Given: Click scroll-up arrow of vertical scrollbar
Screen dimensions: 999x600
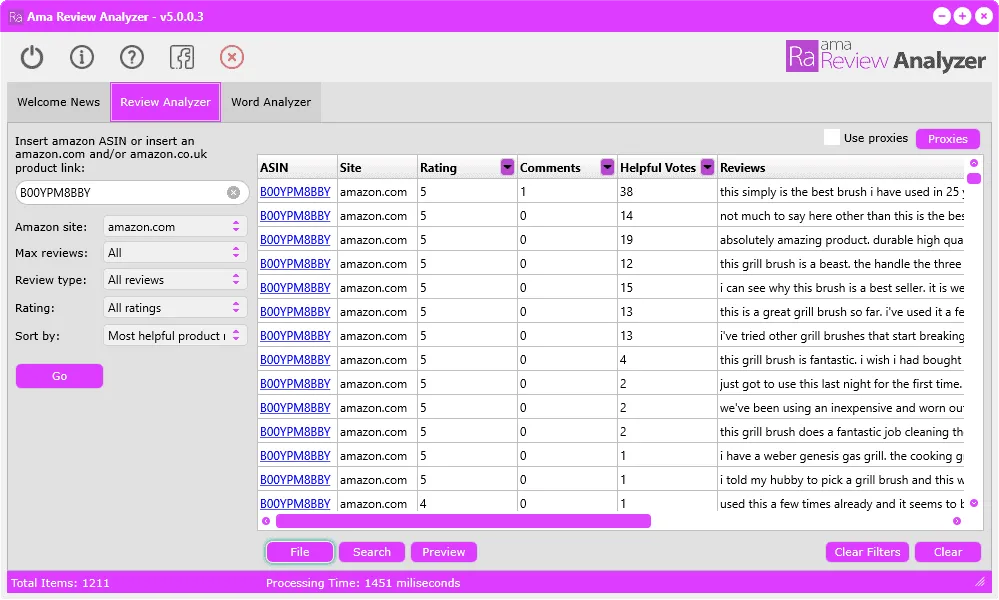Looking at the screenshot, I should 974,163.
